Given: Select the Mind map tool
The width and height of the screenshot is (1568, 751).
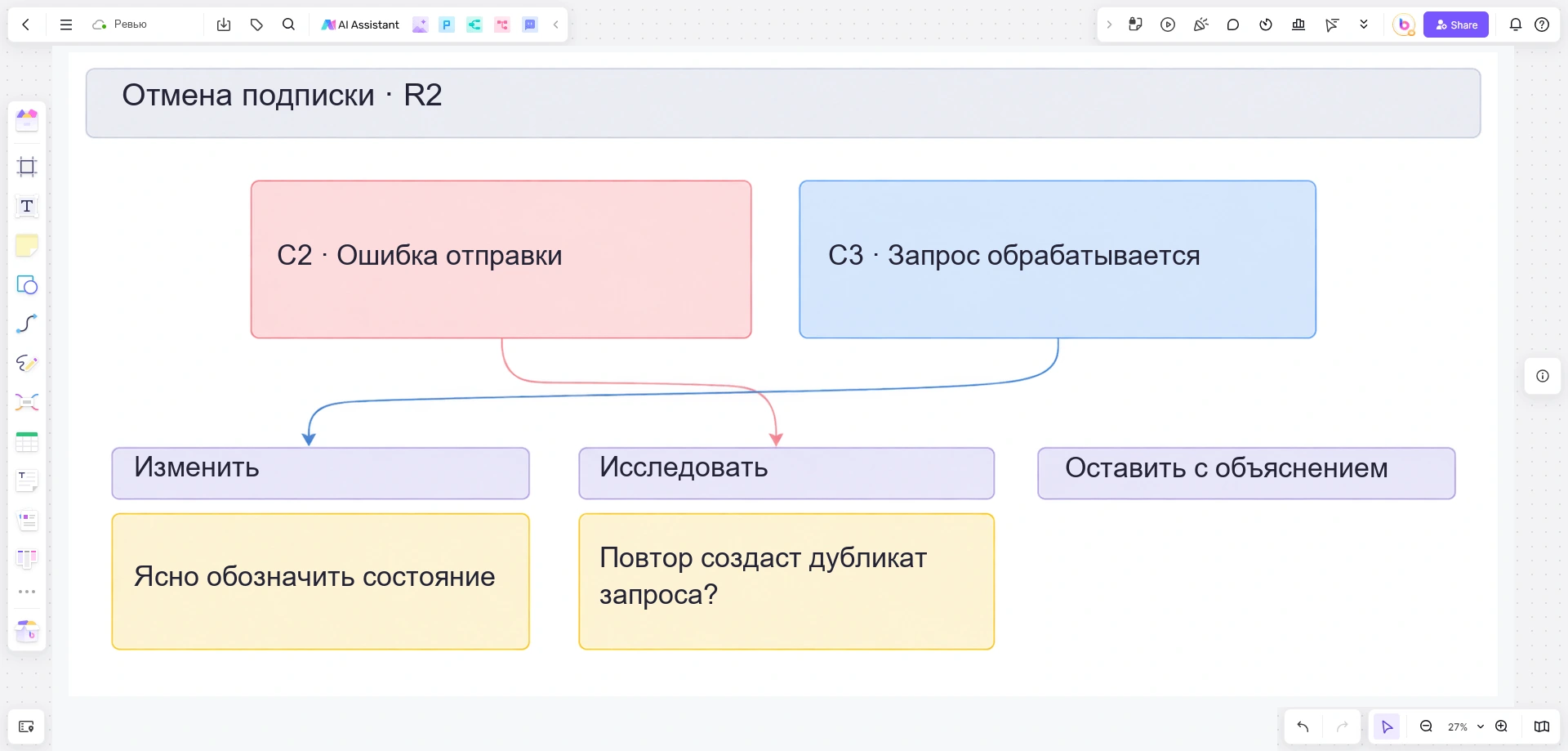Looking at the screenshot, I should (x=27, y=402).
